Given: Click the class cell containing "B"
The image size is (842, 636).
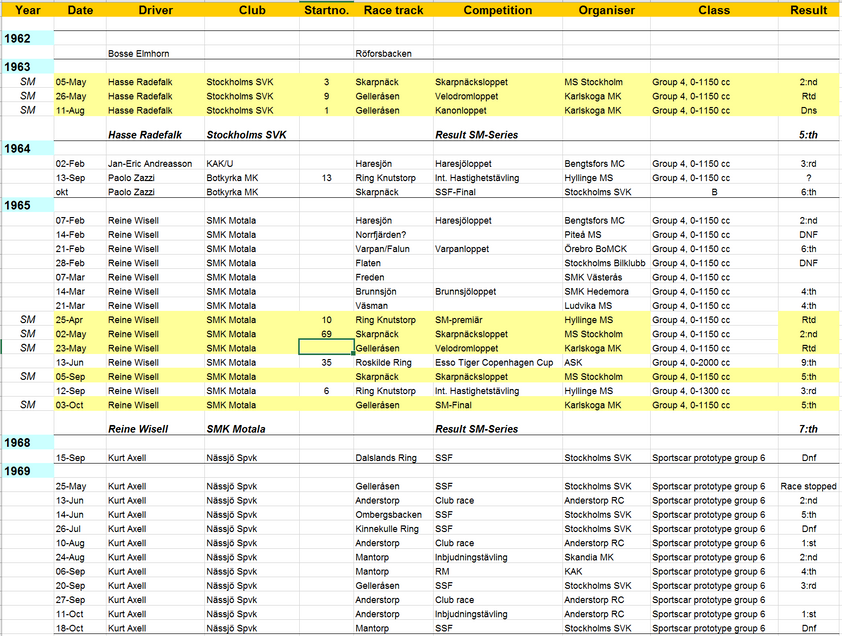Looking at the screenshot, I should [x=714, y=192].
